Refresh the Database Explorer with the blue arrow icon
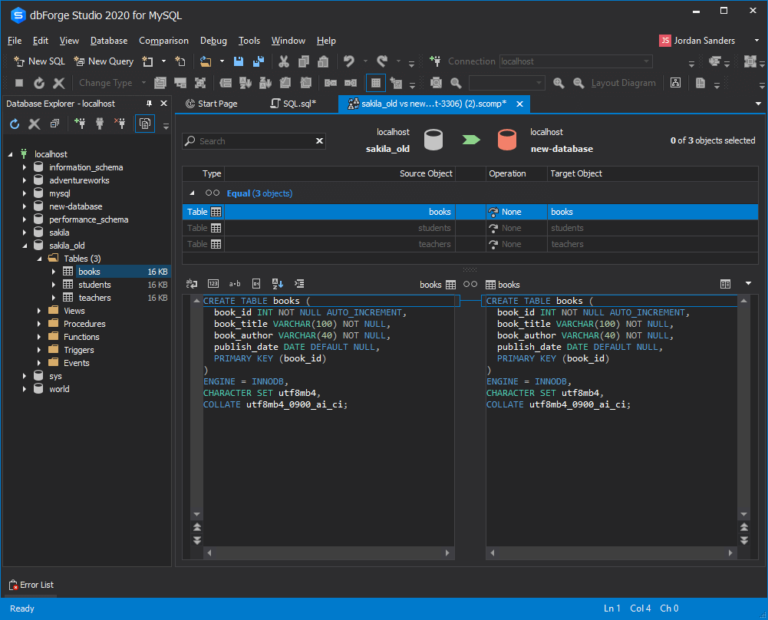 pos(15,124)
